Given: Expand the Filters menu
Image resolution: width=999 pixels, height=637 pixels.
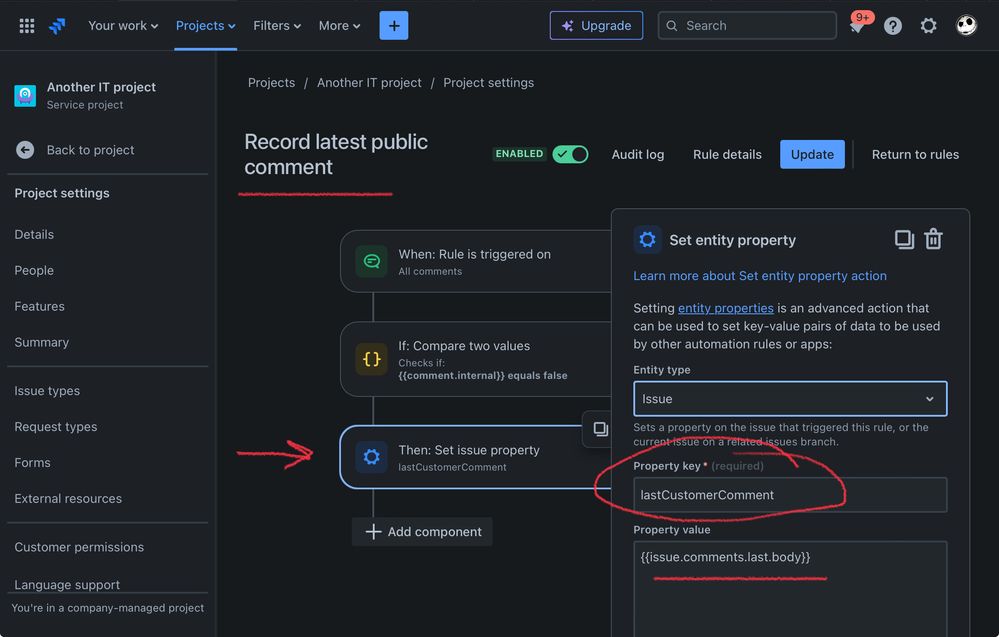Looking at the screenshot, I should (x=277, y=25).
